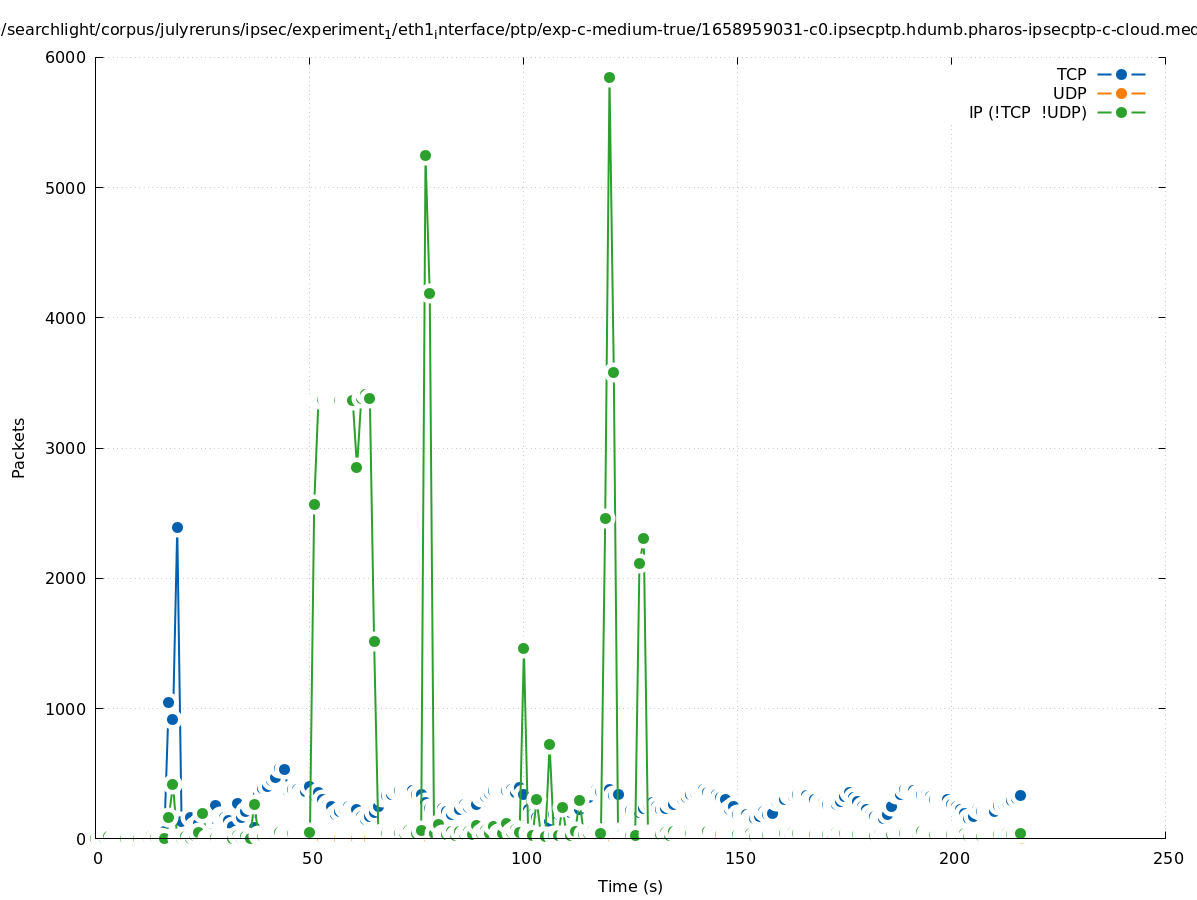Image resolution: width=1197 pixels, height=900 pixels.
Task: Select the green data point near 5250 packets
Action: pos(425,155)
